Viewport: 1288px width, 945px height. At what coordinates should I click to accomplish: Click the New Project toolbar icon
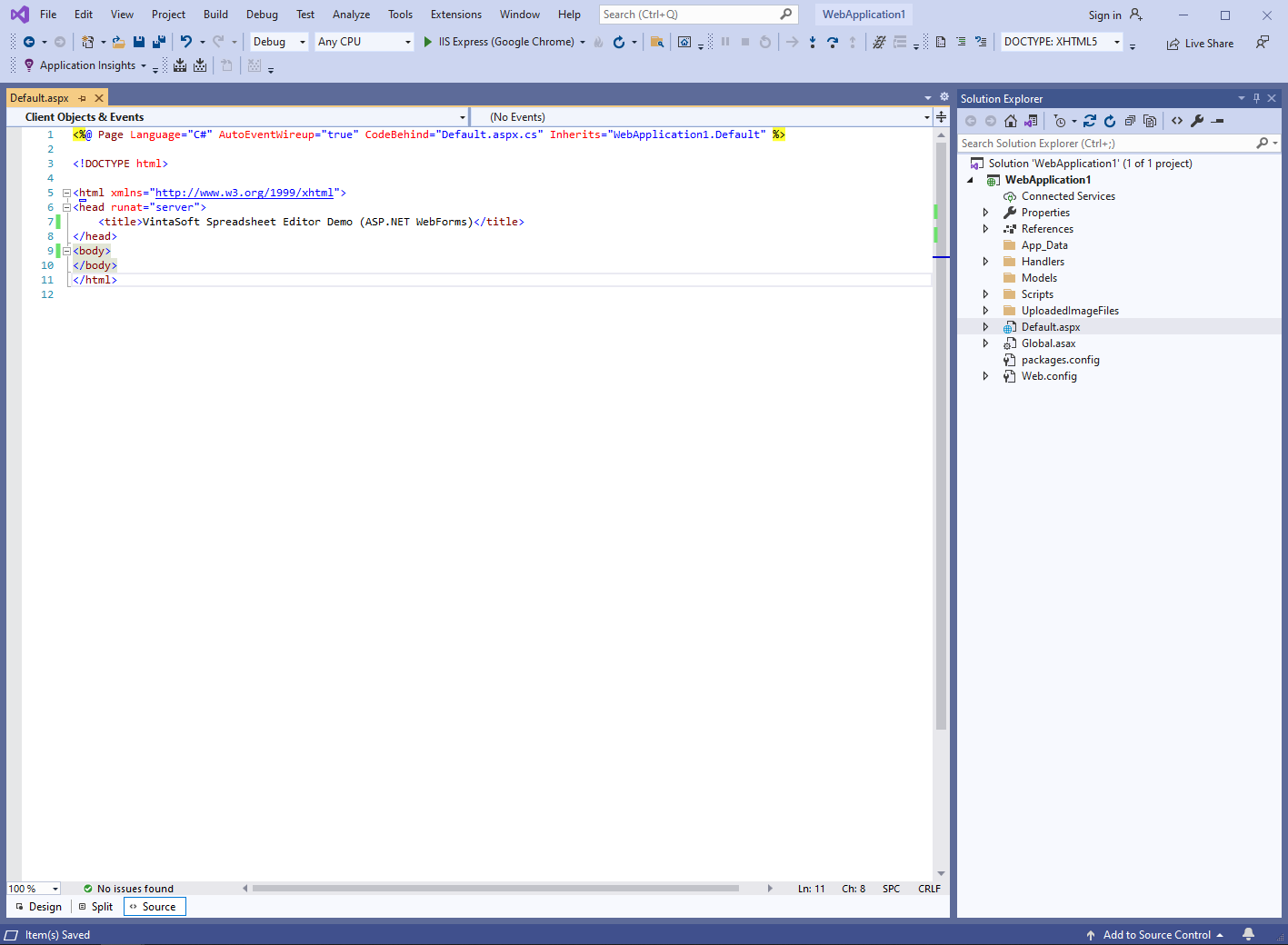tap(87, 42)
